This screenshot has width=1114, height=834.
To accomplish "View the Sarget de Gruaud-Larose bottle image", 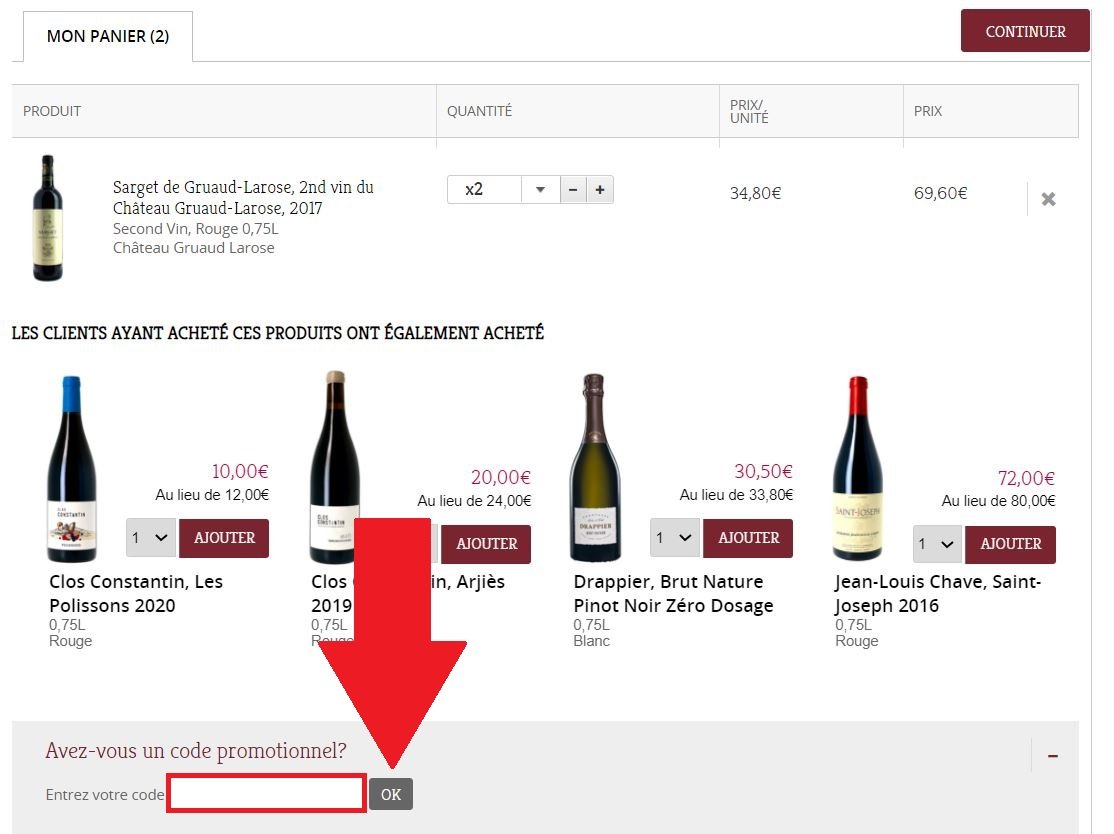I will pyautogui.click(x=48, y=218).
